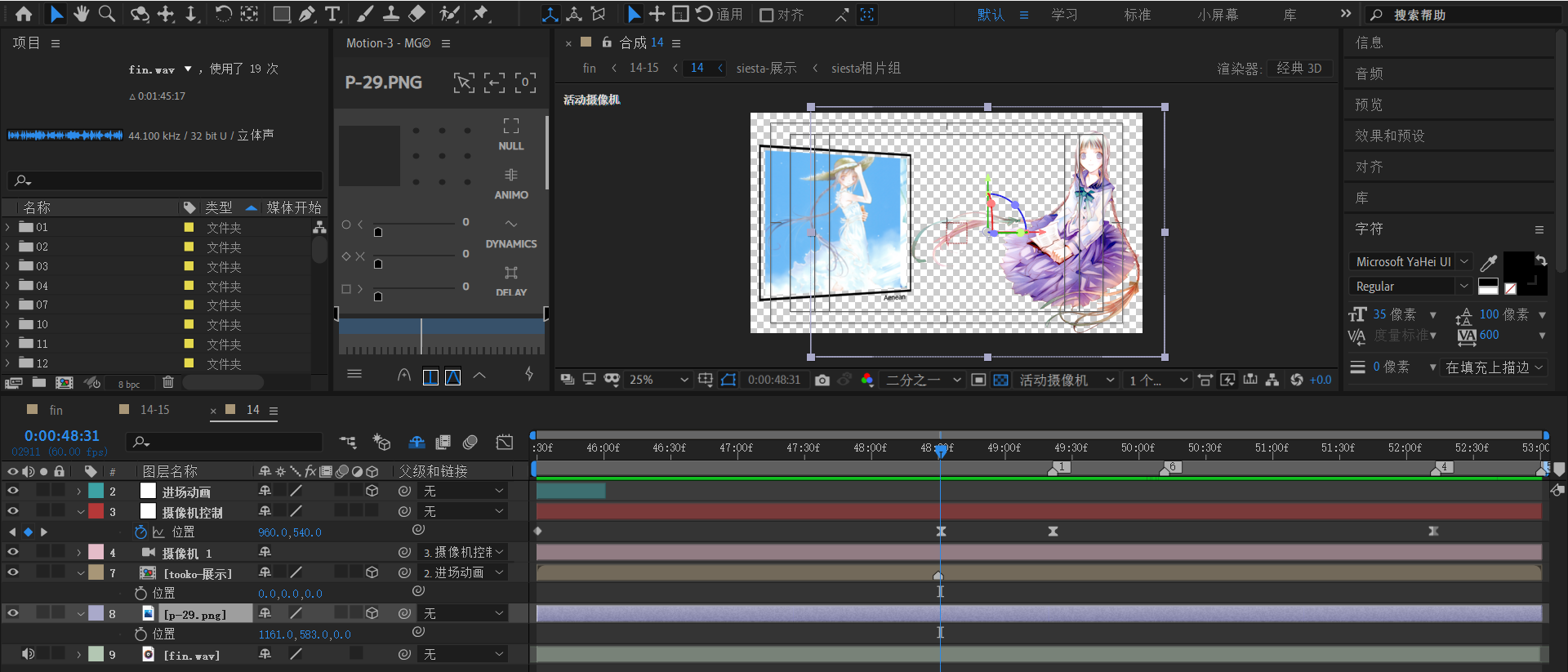Select the Brush tool
1568x672 pixels.
coord(366,14)
